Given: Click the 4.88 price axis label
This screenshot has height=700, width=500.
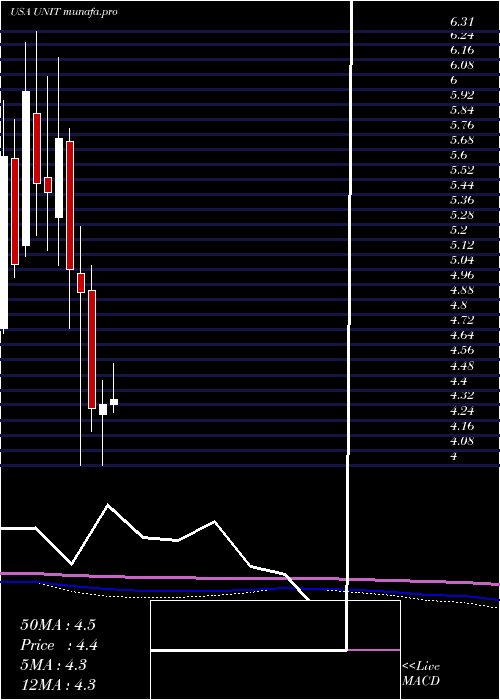Looking at the screenshot, I should coord(462,290).
